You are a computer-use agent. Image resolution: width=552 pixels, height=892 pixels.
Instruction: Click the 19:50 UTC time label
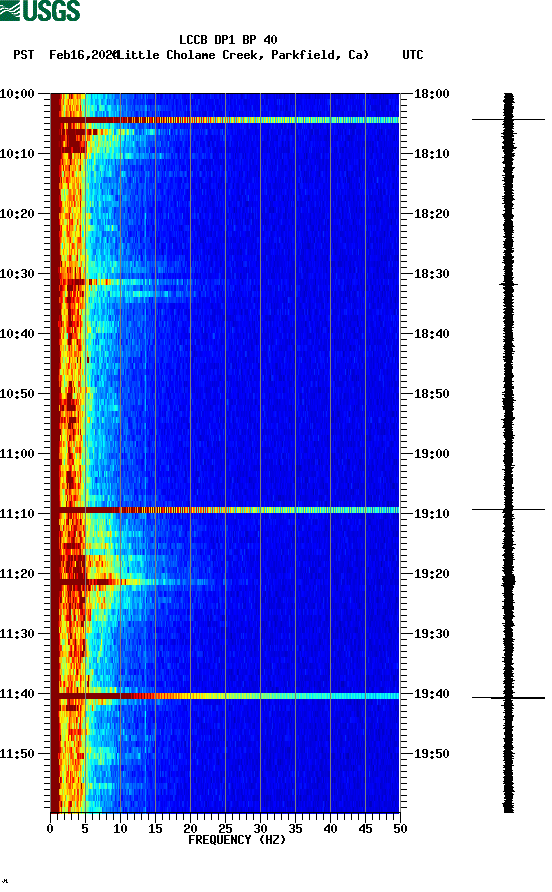coord(432,754)
